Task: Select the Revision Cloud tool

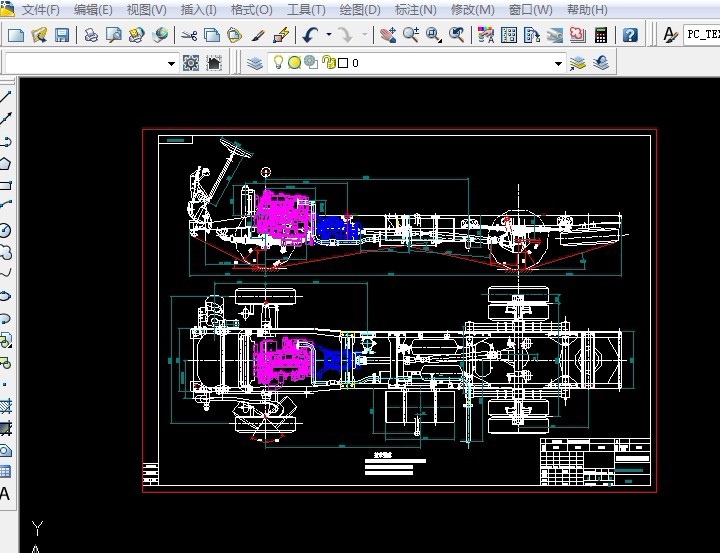Action: pyautogui.click(x=6, y=252)
